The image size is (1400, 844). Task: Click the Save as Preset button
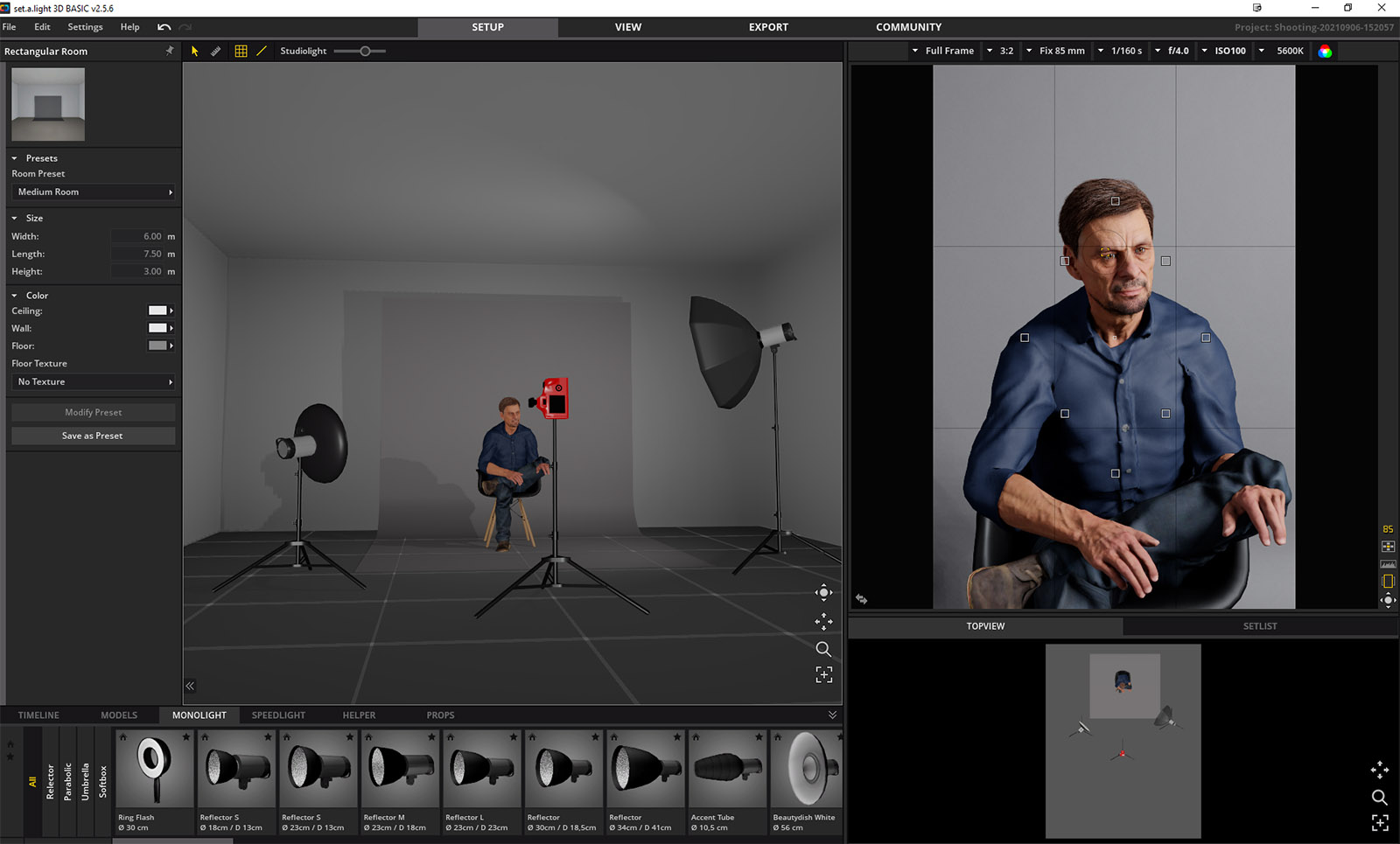click(93, 436)
